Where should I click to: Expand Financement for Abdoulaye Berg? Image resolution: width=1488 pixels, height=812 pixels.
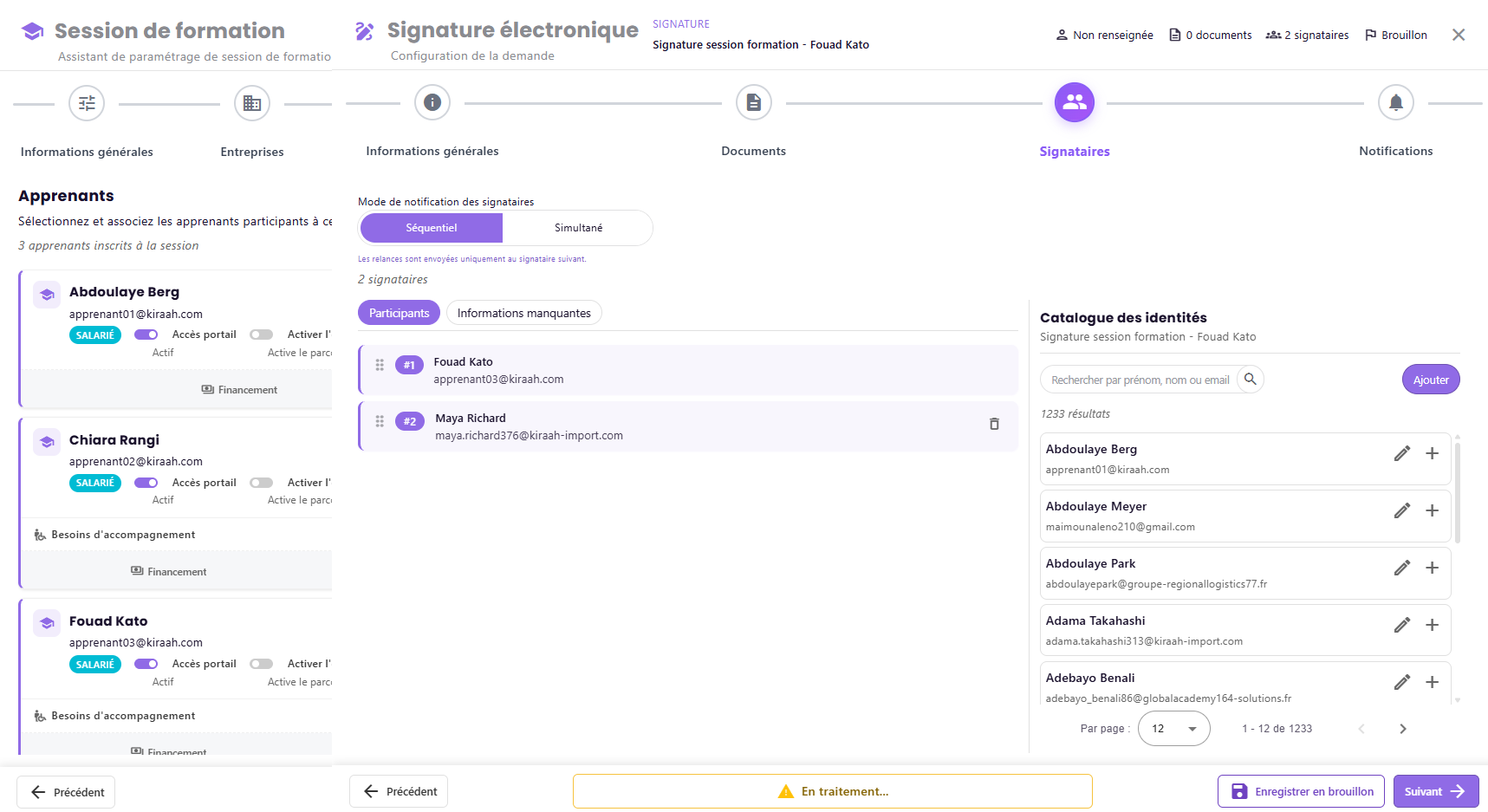[x=239, y=390]
